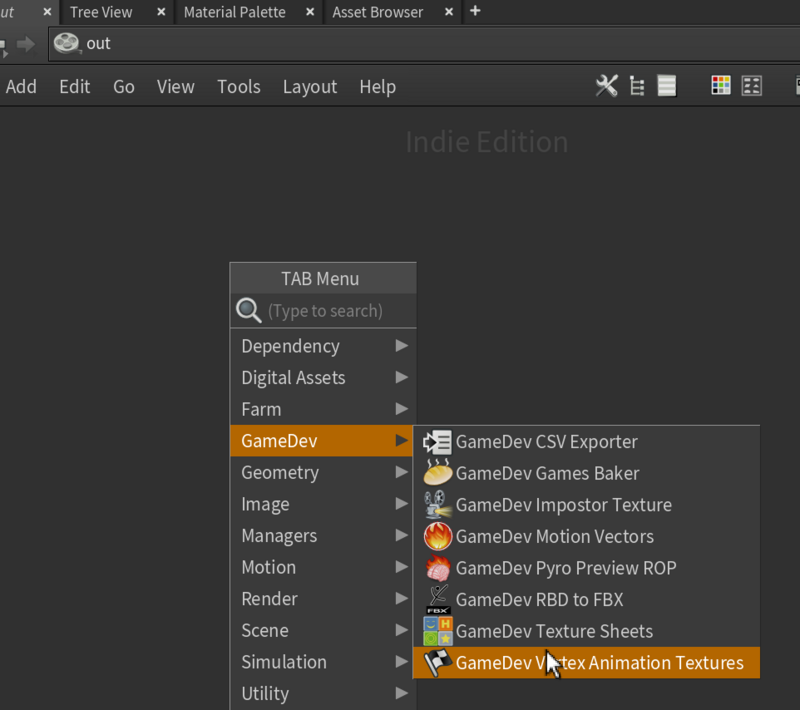Select GameDev Games Baker bread icon
The image size is (800, 710).
point(437,473)
